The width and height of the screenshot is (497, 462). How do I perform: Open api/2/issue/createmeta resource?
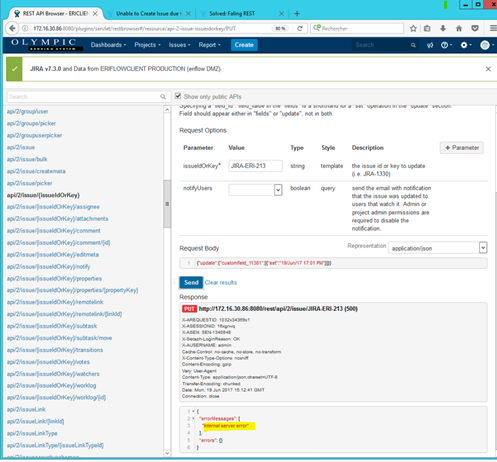click(x=36, y=171)
